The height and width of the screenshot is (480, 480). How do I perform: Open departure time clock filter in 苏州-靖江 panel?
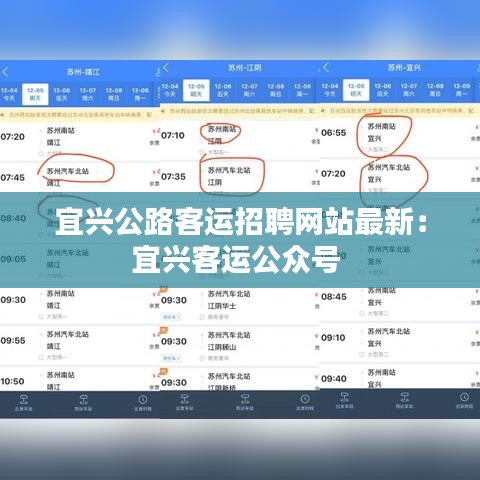point(143,403)
